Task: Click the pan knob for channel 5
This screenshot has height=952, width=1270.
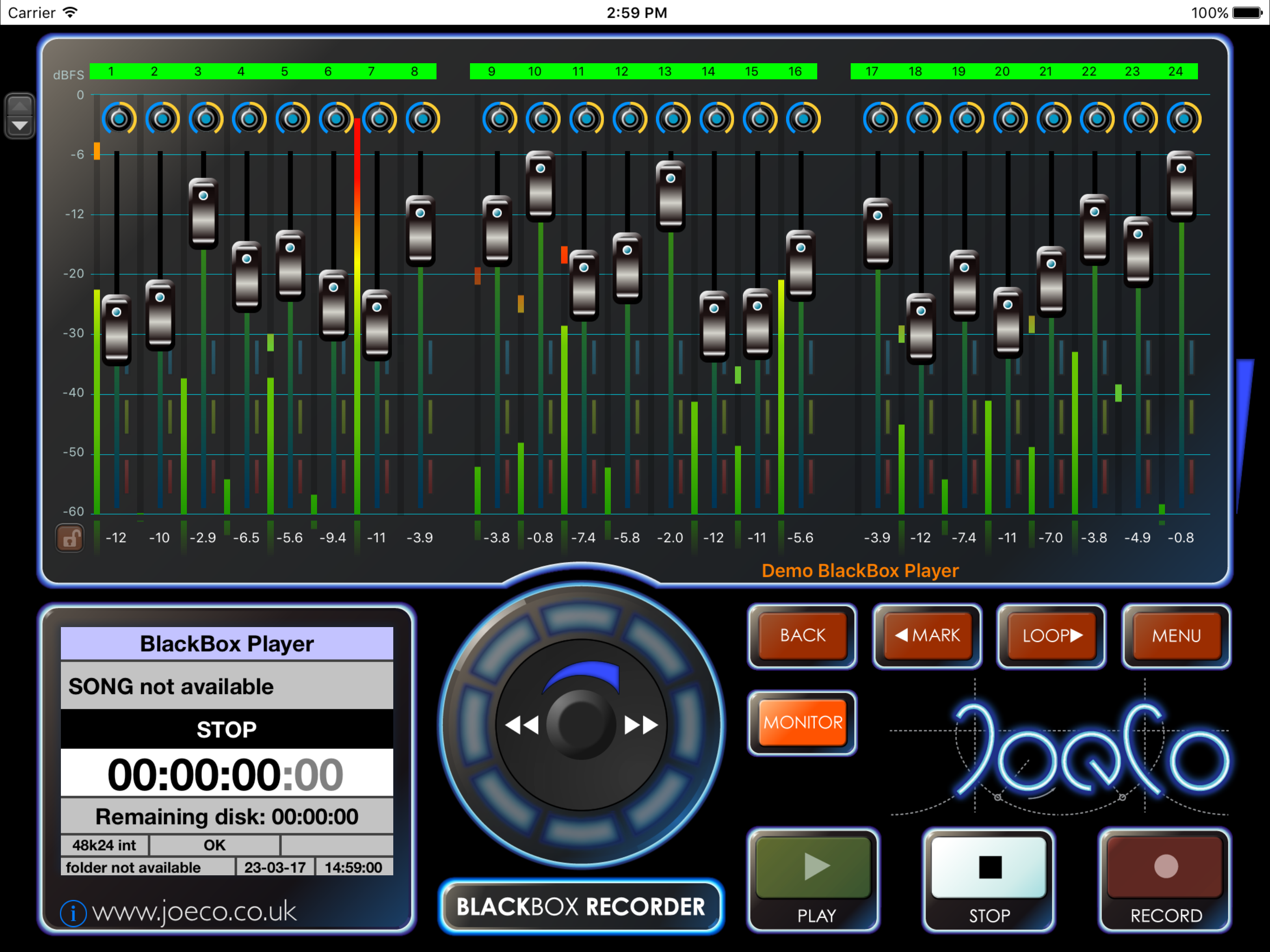Action: 293,119
